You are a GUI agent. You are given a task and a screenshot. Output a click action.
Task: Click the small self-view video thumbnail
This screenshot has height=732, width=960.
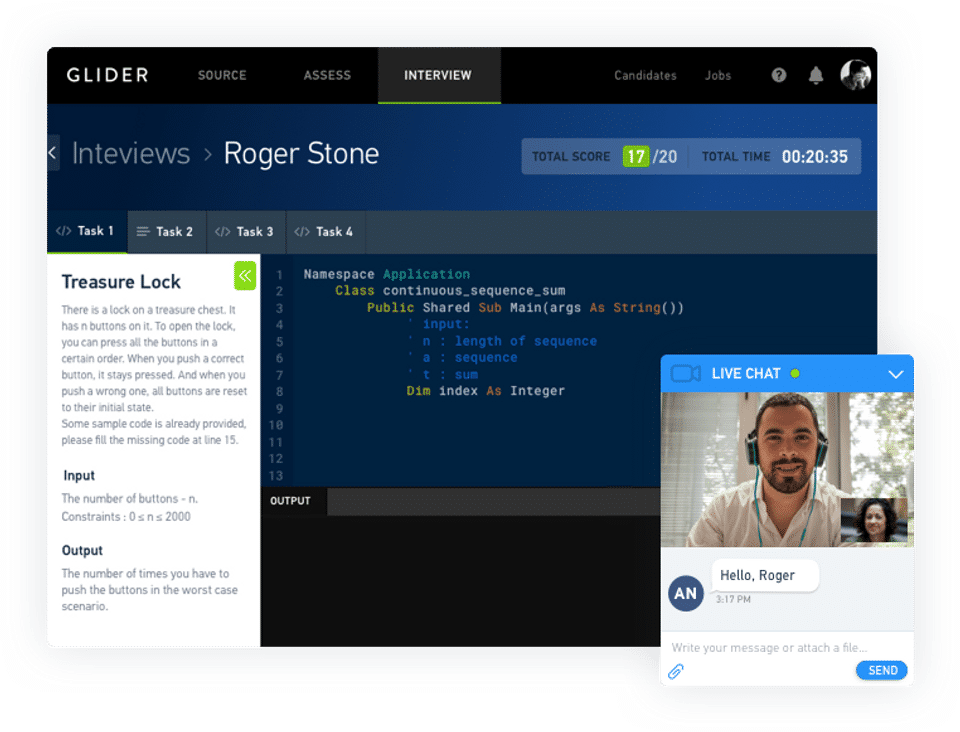pyautogui.click(x=874, y=520)
